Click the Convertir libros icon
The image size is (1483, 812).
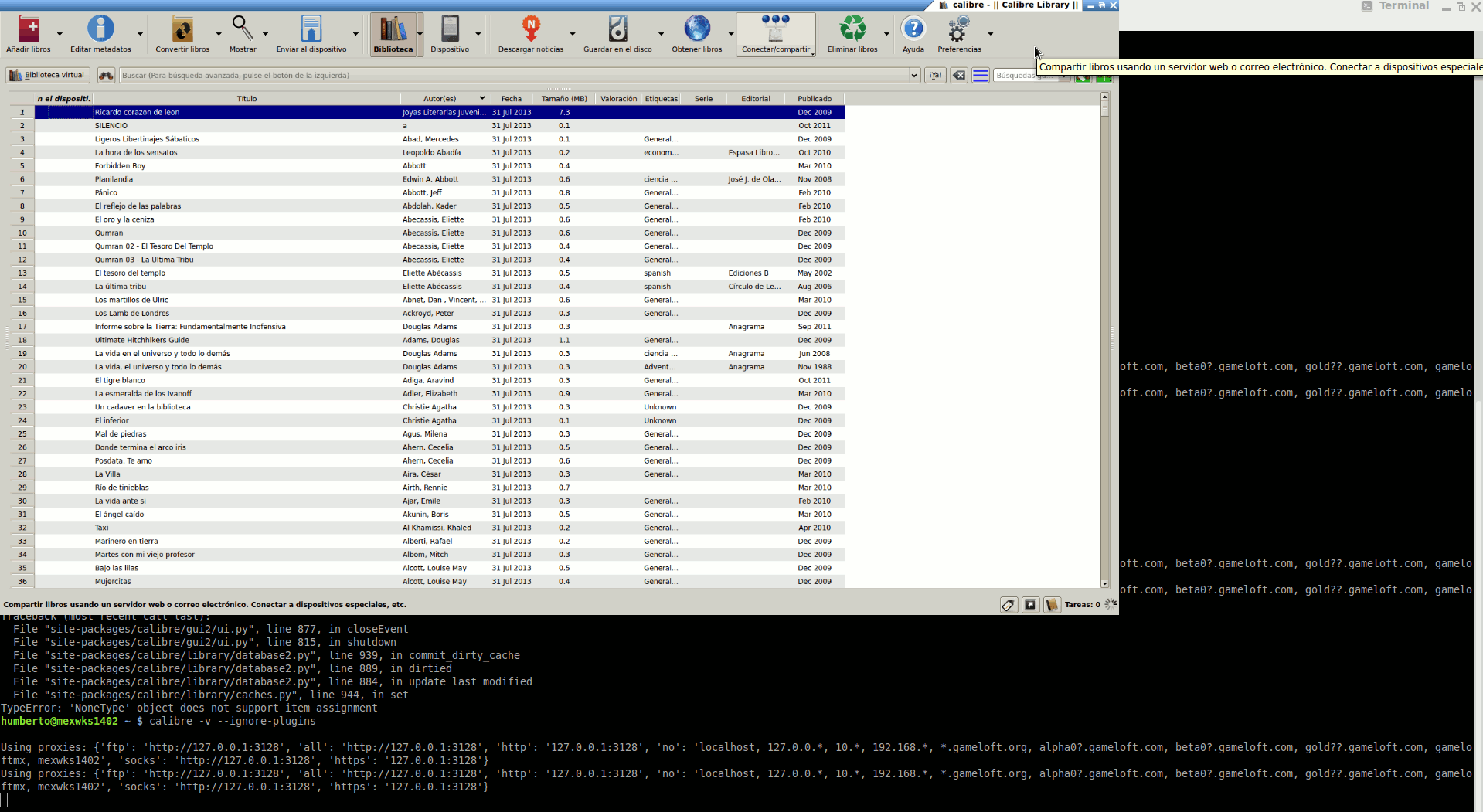tap(182, 29)
